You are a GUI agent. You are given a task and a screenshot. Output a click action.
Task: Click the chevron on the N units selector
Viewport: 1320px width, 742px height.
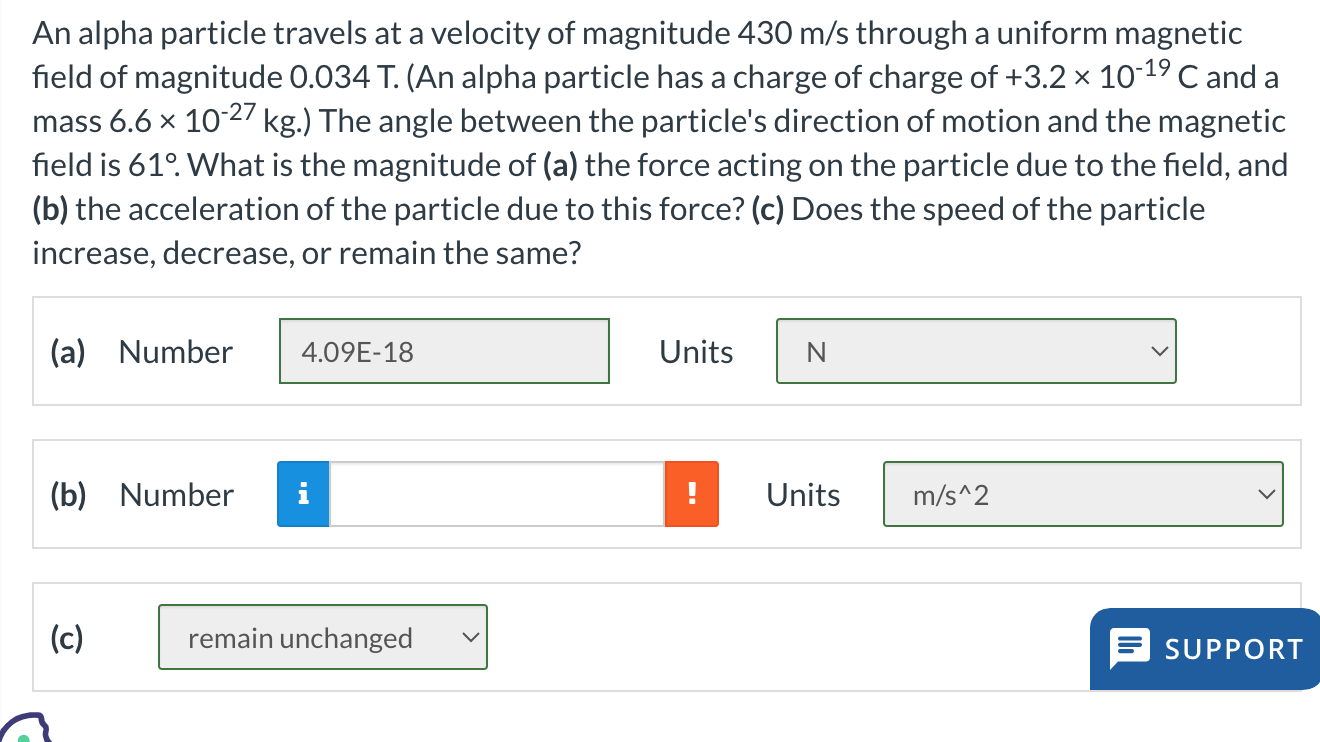pyautogui.click(x=1158, y=351)
